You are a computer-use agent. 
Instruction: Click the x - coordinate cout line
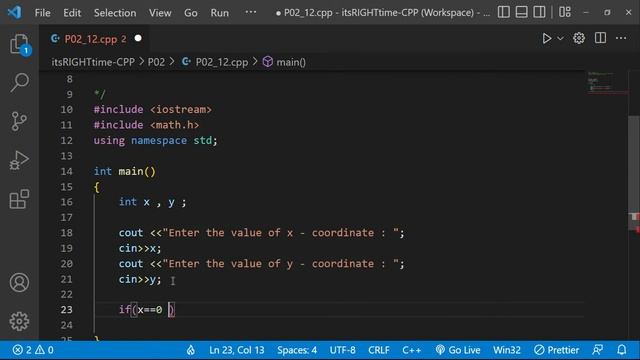point(262,233)
